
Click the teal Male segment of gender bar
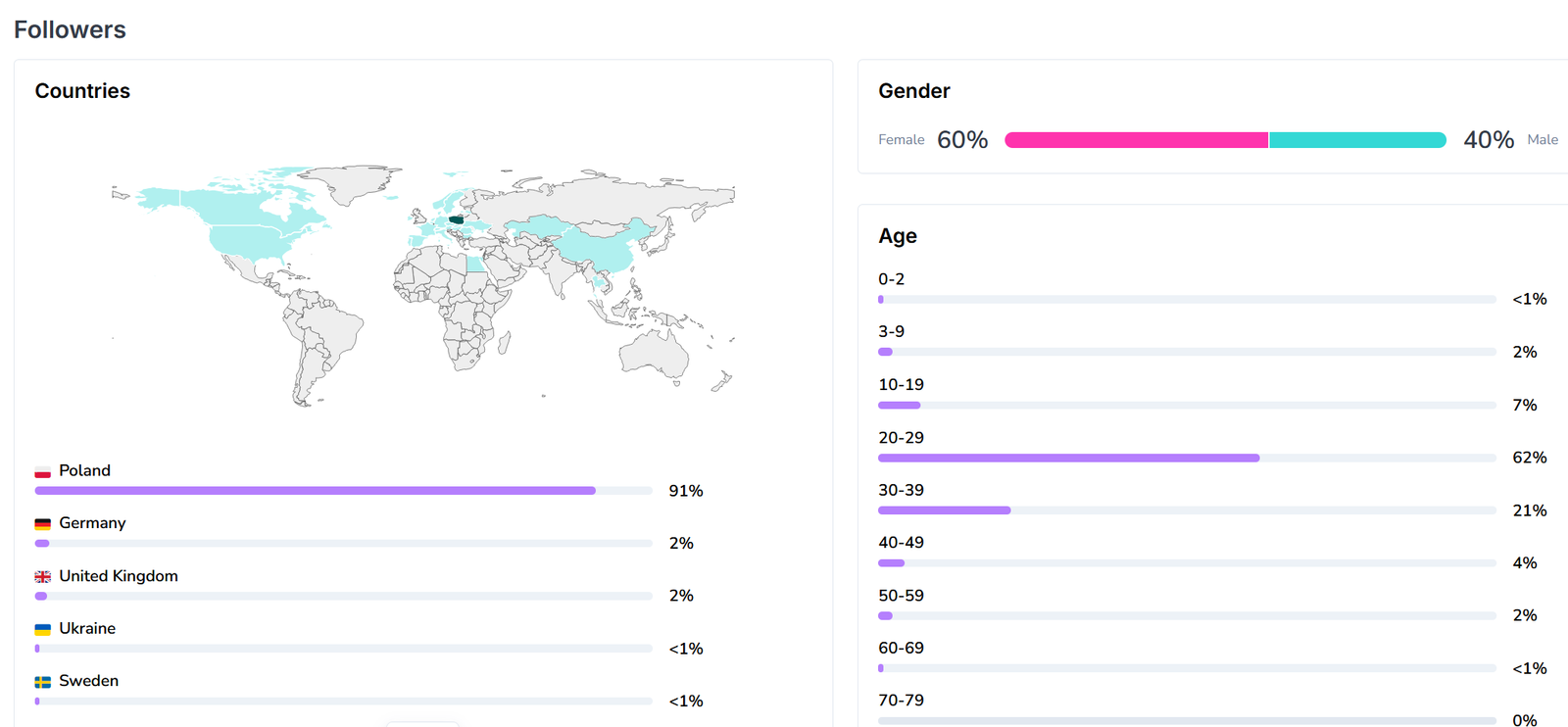(1357, 140)
